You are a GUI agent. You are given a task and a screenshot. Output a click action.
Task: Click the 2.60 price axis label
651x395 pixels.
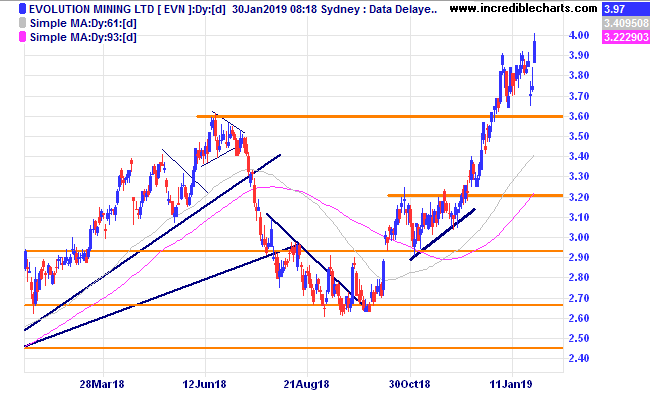(579, 318)
